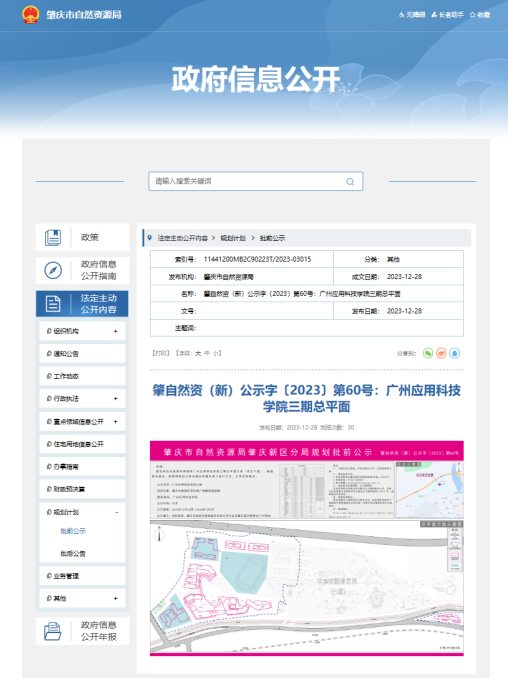Open 政府信息公开指南 section

point(82,270)
